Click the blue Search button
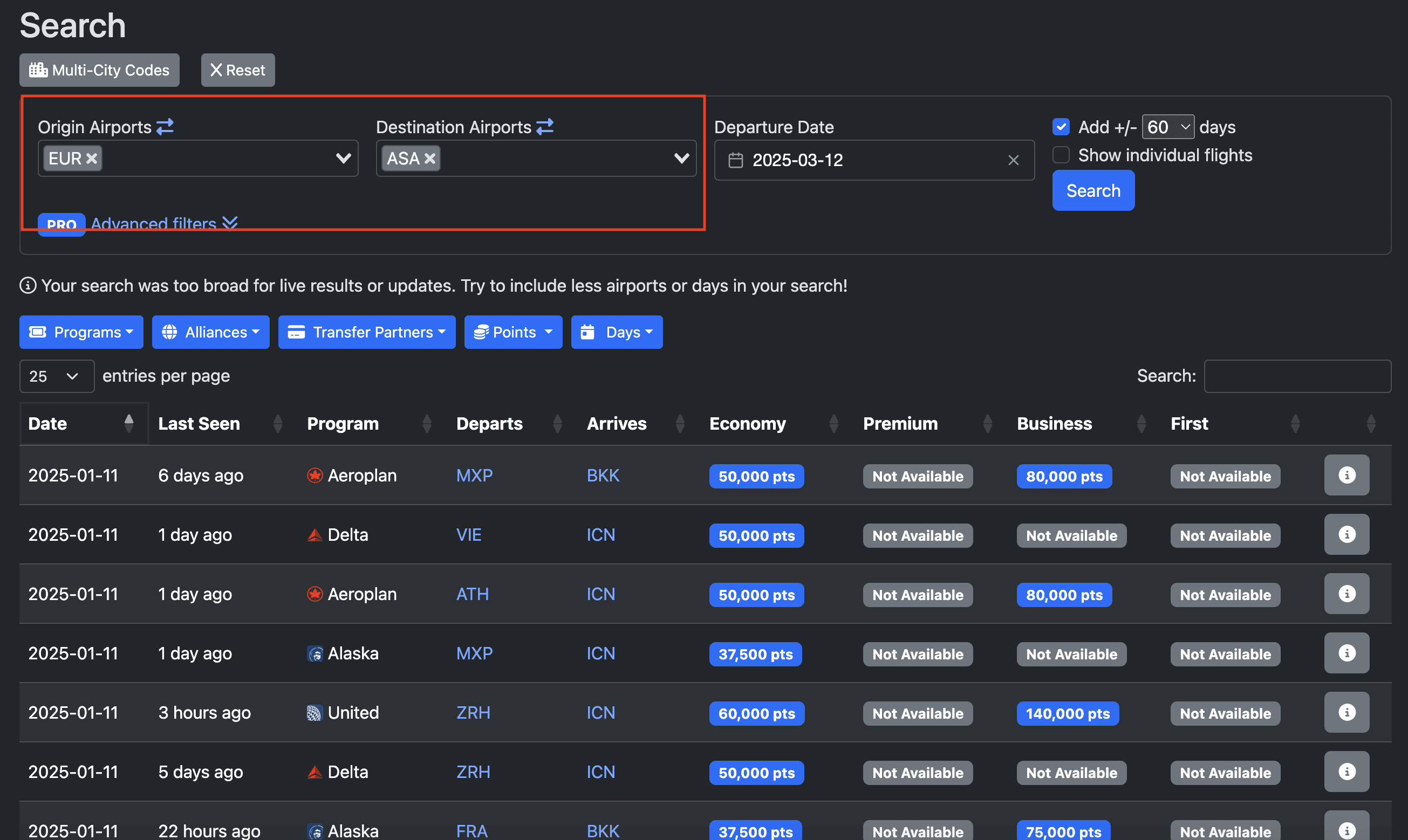The width and height of the screenshot is (1408, 840). [1093, 191]
